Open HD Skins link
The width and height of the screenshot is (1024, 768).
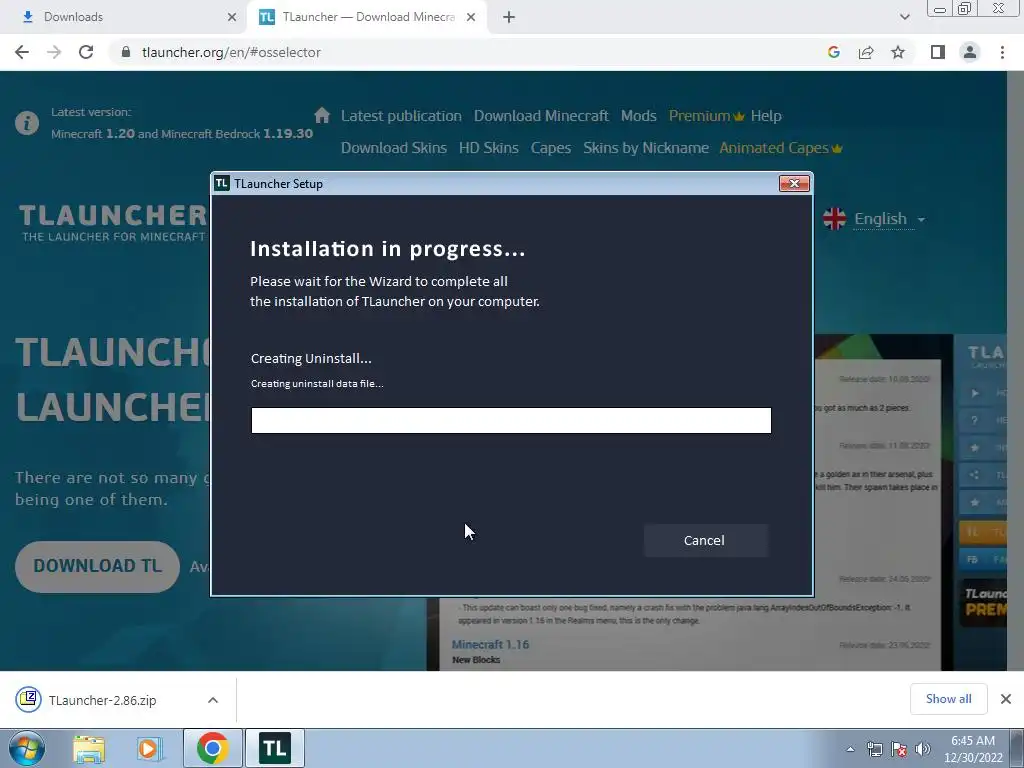pyautogui.click(x=488, y=148)
